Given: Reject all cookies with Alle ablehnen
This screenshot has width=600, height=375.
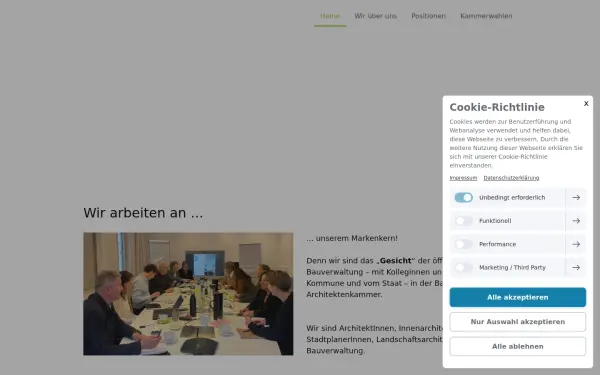Looking at the screenshot, I should click(x=517, y=346).
